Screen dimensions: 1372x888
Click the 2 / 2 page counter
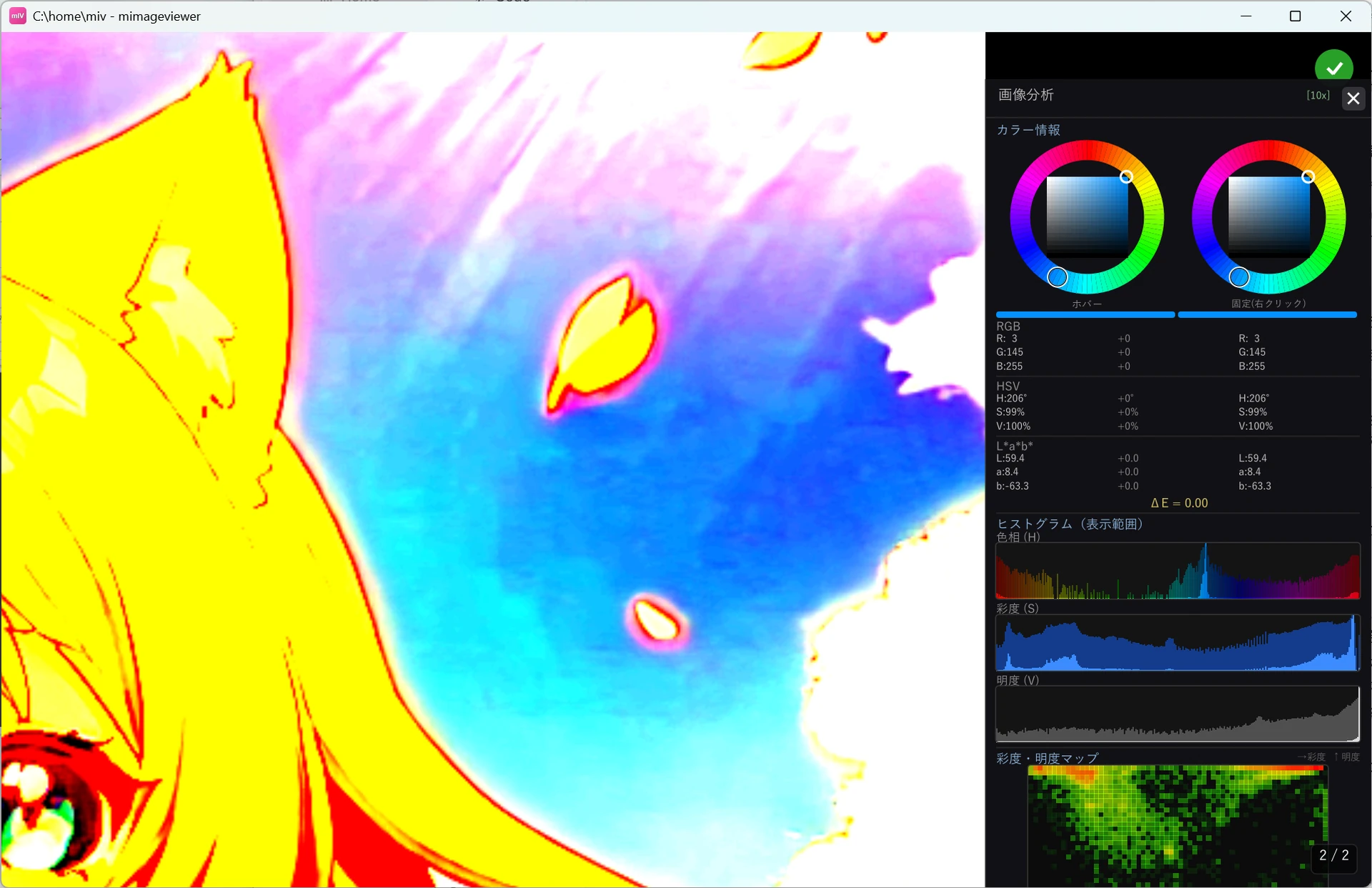point(1333,855)
